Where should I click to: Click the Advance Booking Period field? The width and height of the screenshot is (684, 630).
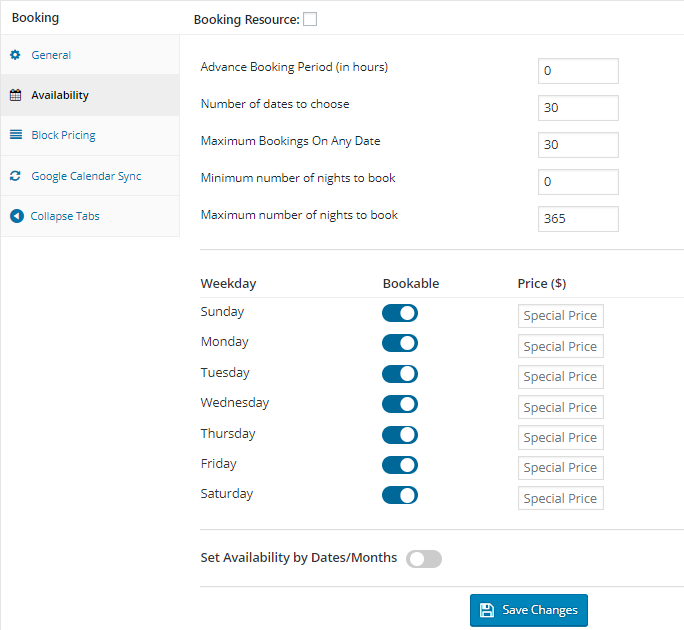pos(578,71)
